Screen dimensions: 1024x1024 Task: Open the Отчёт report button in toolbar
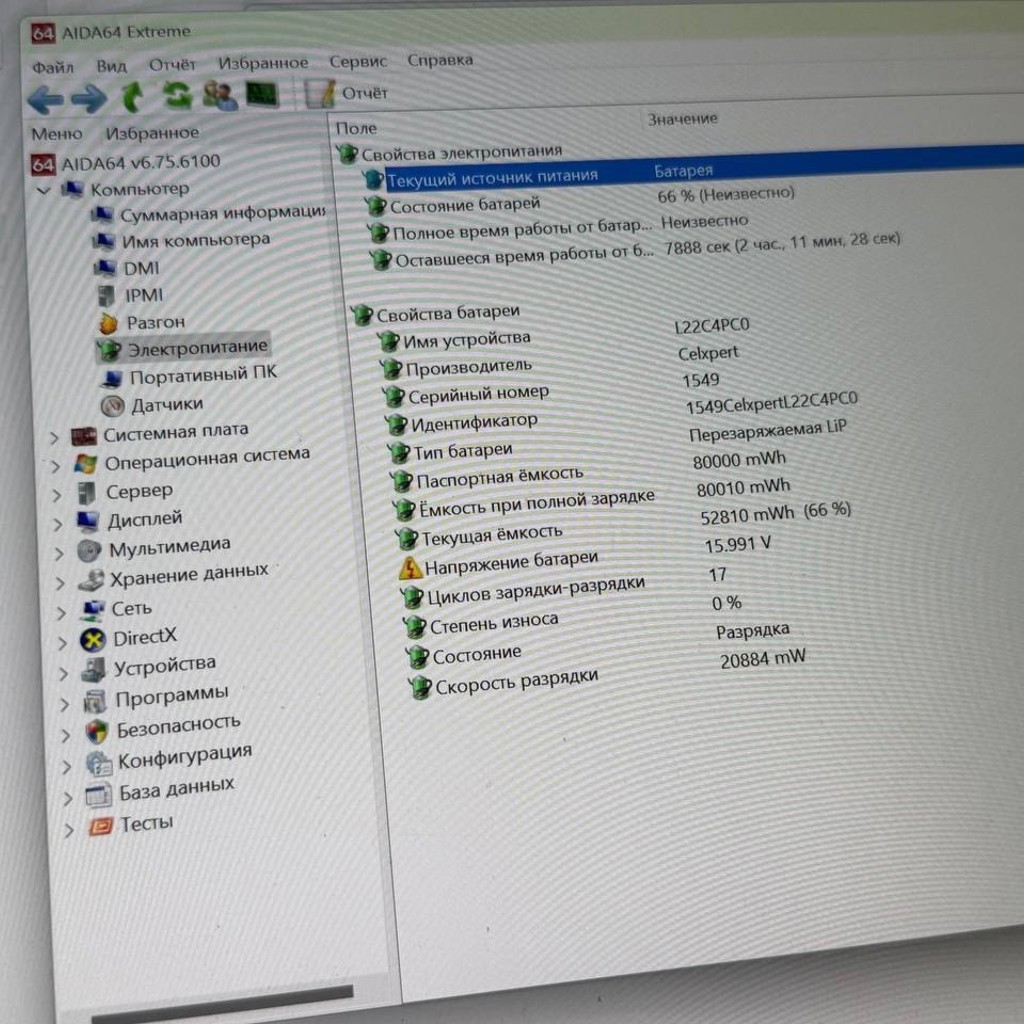(347, 93)
